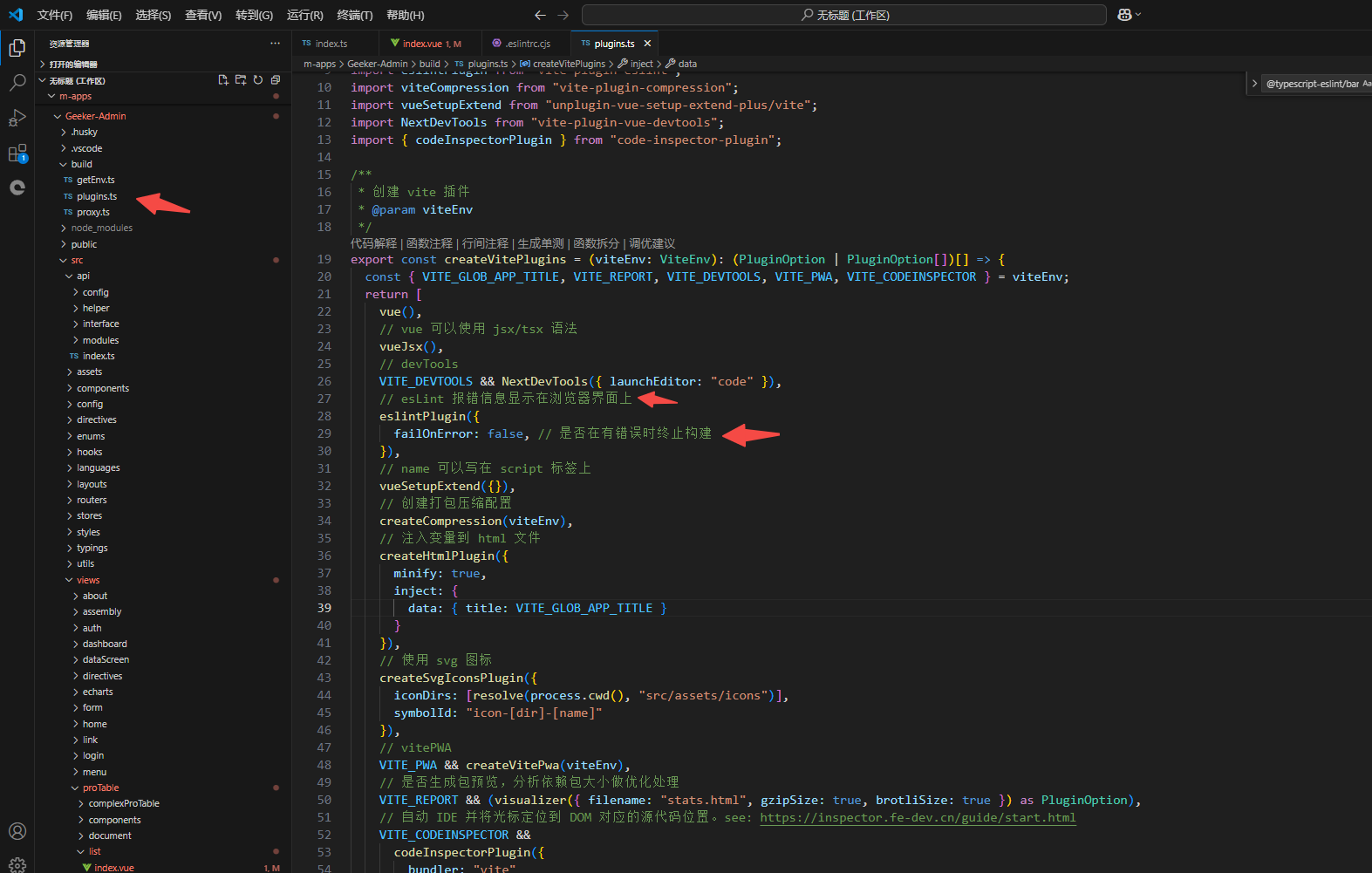Screen dimensions: 1372x873
Task: Open the Accounts icon in activity bar
Action: [x=17, y=831]
